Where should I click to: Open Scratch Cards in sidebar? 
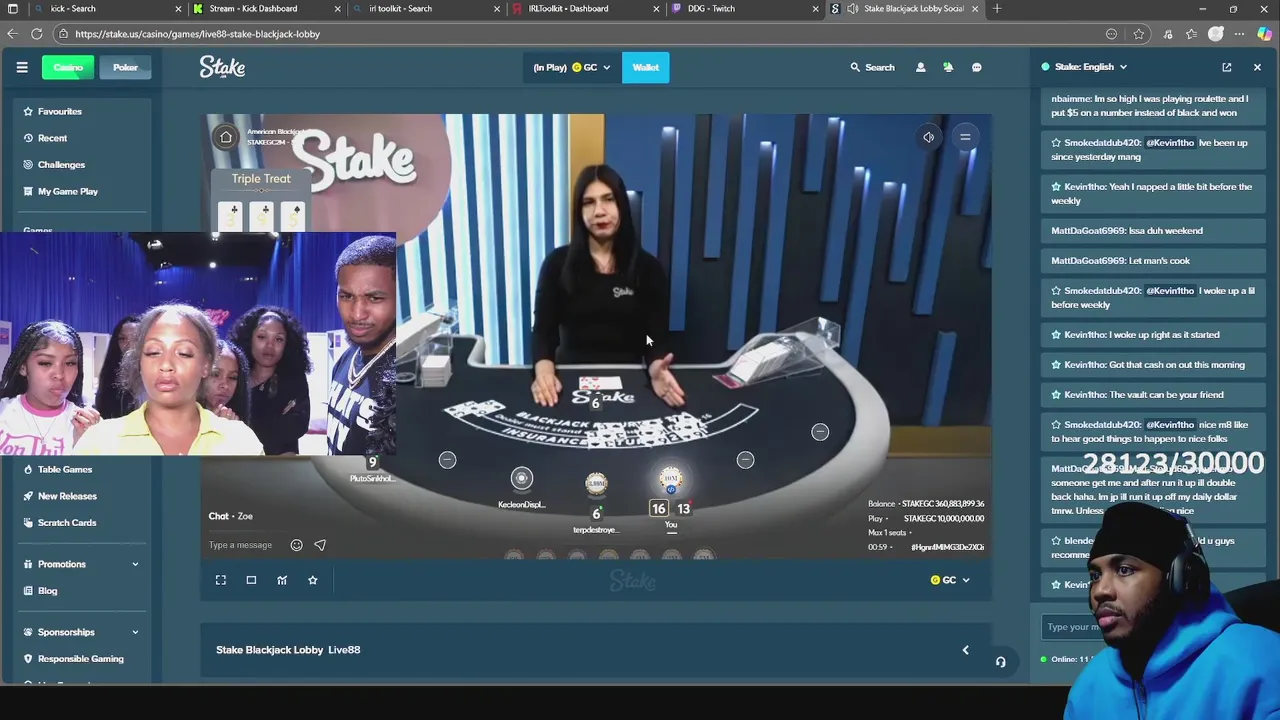[x=67, y=523]
